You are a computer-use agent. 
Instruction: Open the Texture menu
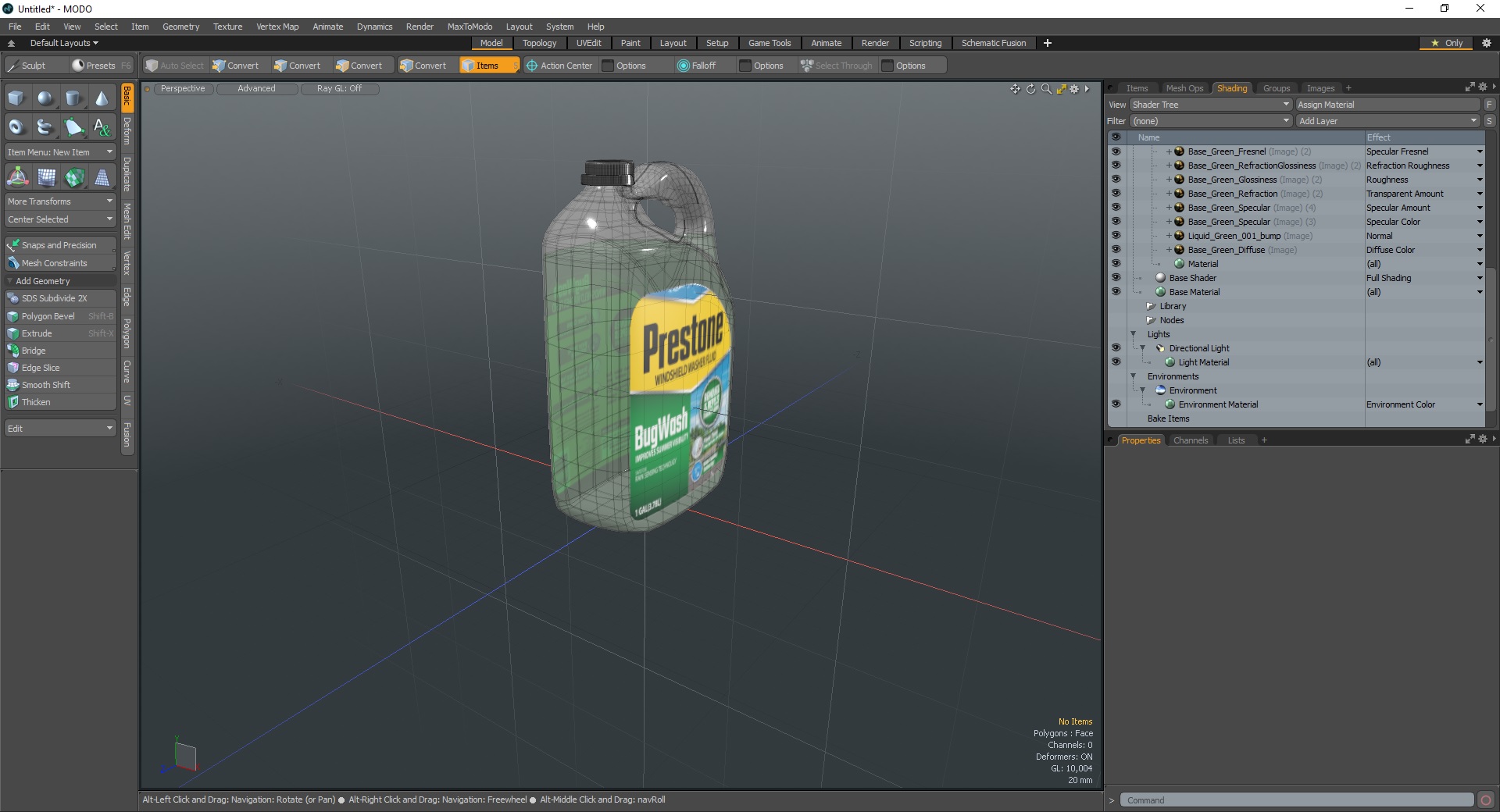coord(227,27)
